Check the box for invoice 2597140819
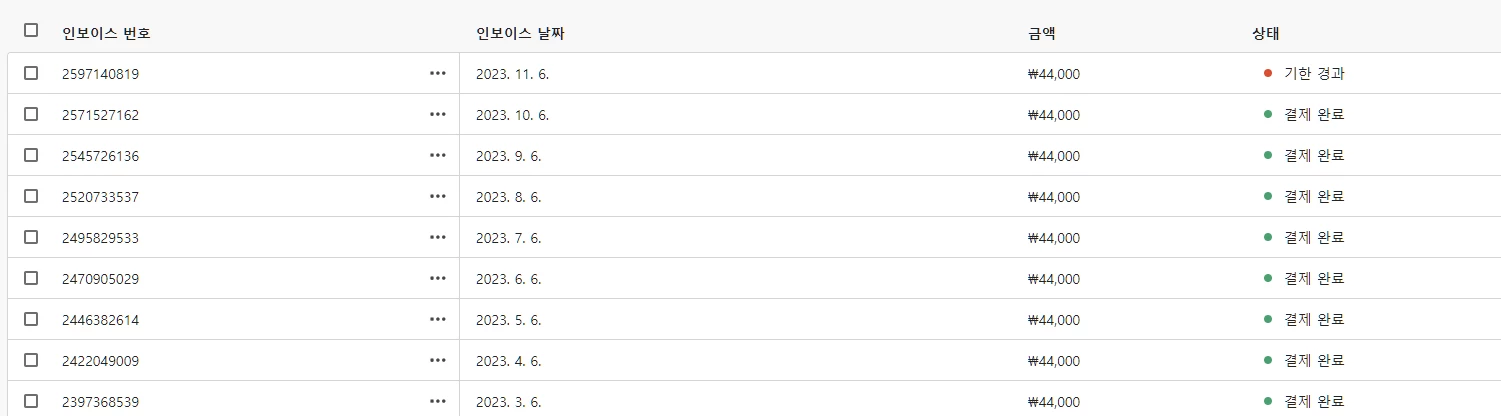The height and width of the screenshot is (416, 1501). coord(31,73)
